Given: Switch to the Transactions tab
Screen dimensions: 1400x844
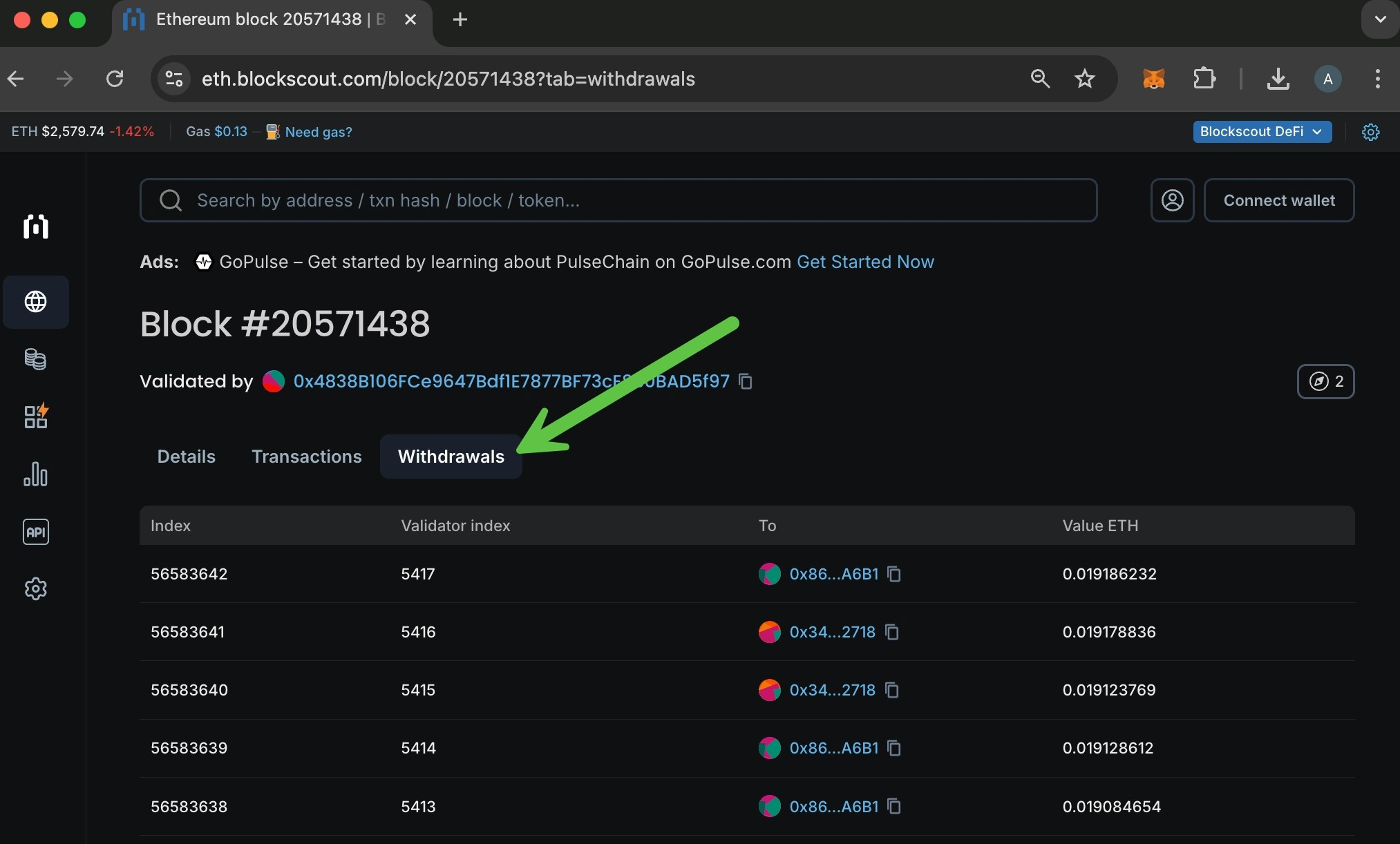Looking at the screenshot, I should (307, 457).
